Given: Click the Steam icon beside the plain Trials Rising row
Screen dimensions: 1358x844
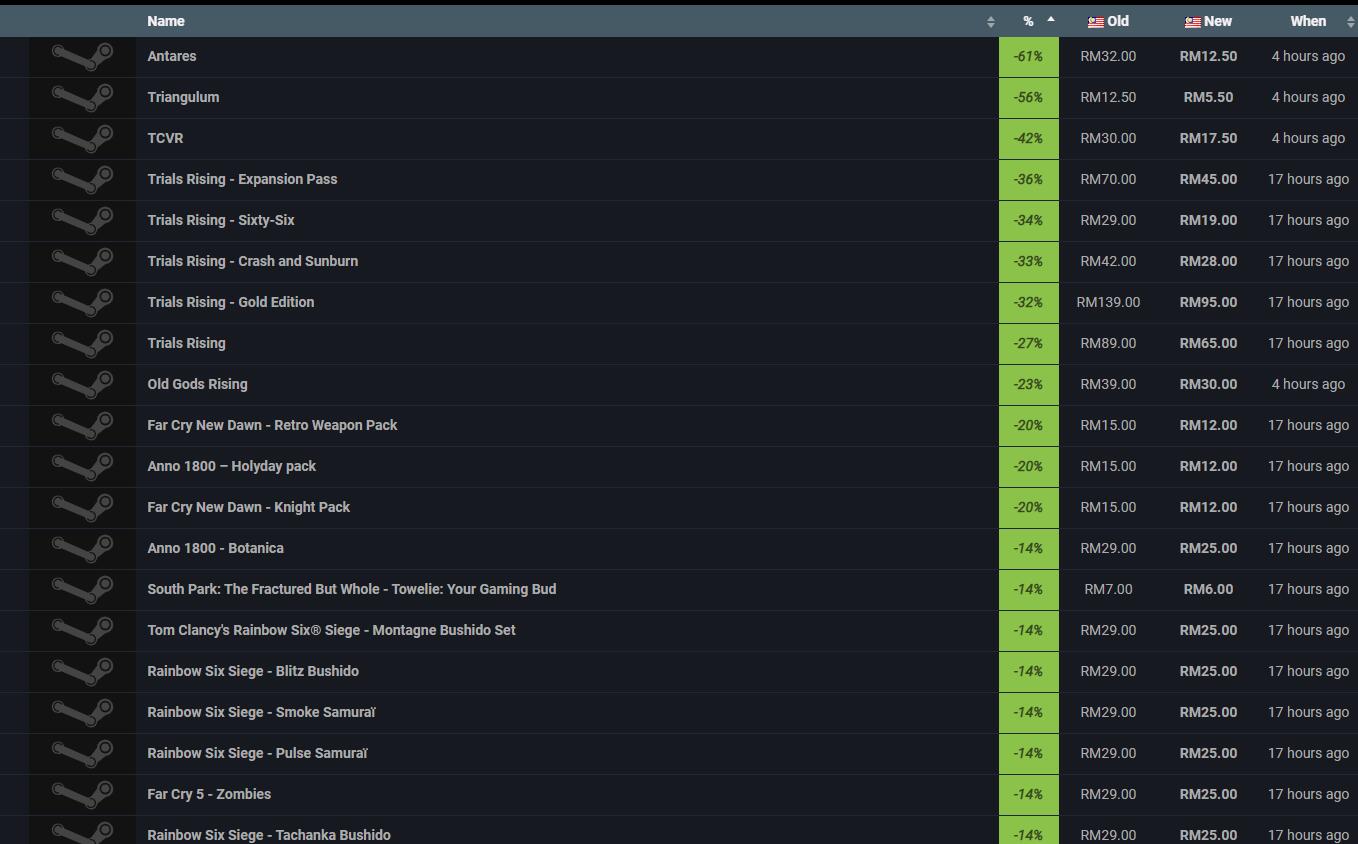Looking at the screenshot, I should [82, 344].
